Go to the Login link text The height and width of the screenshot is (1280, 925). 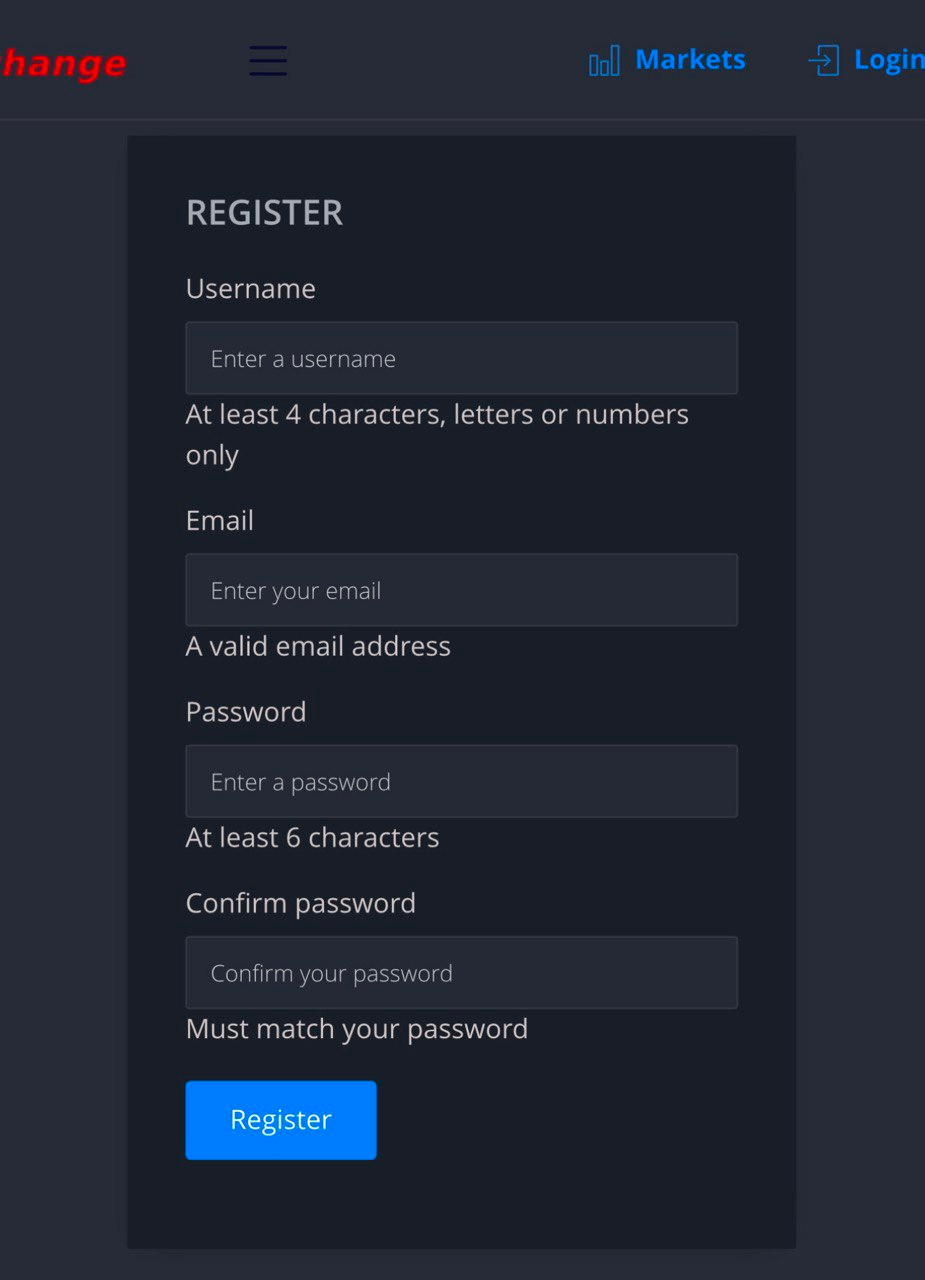[888, 60]
